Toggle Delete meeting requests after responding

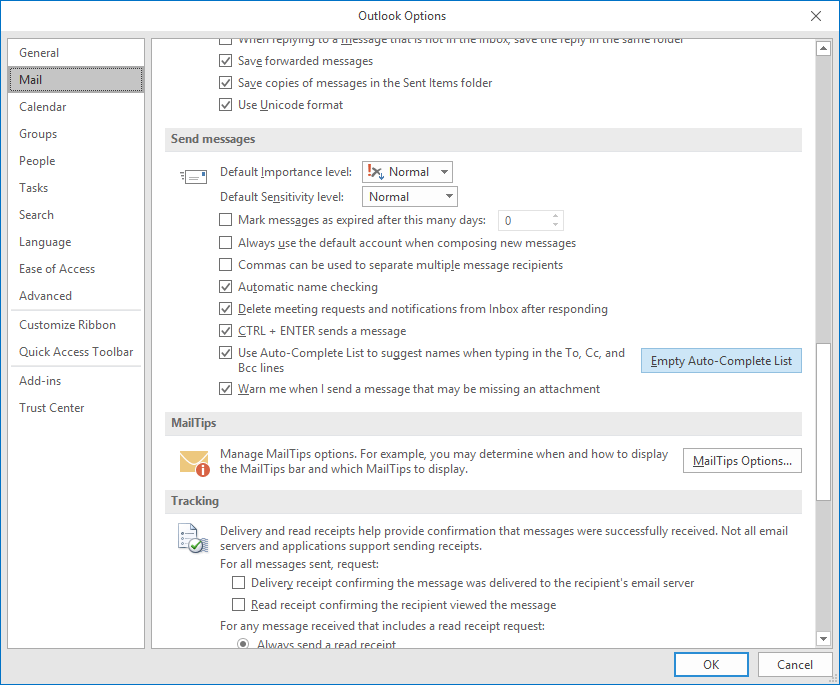pos(226,309)
